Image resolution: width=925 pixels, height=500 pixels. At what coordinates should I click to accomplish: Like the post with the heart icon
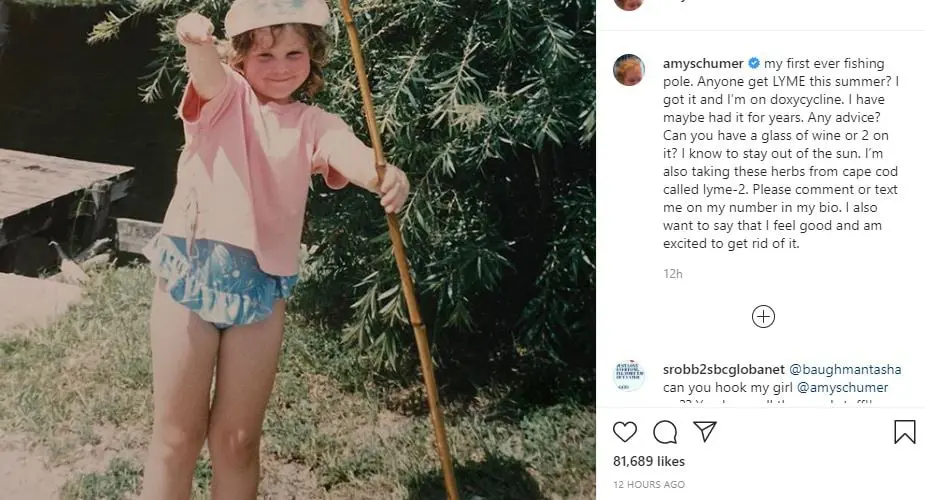(x=625, y=432)
